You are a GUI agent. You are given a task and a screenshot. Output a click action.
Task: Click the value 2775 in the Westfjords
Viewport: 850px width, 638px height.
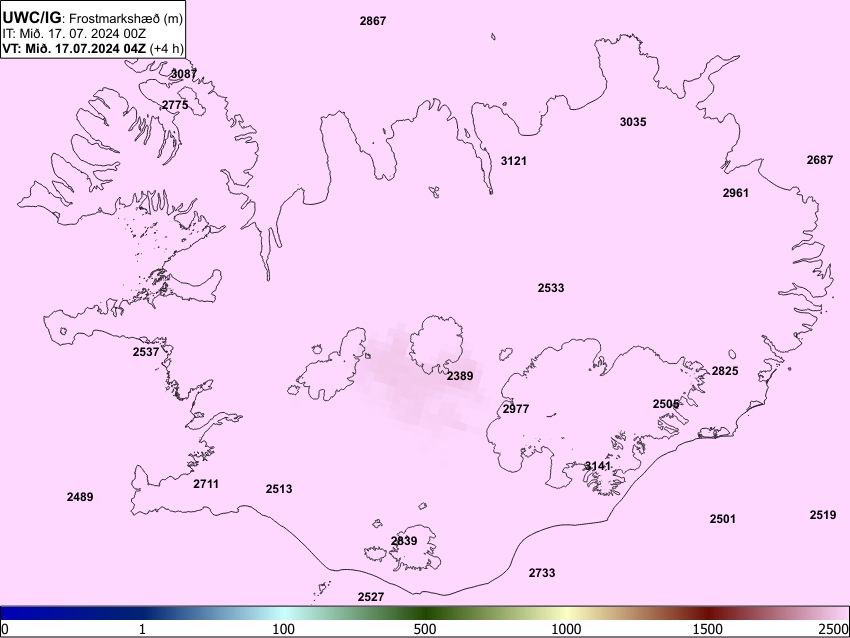point(175,105)
